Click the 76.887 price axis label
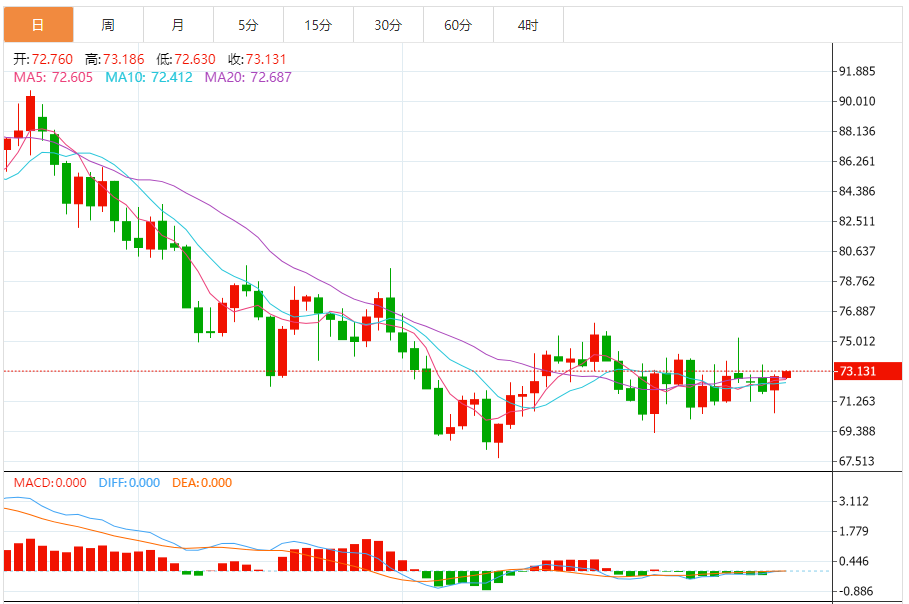Image resolution: width=909 pixels, height=604 pixels. (857, 311)
